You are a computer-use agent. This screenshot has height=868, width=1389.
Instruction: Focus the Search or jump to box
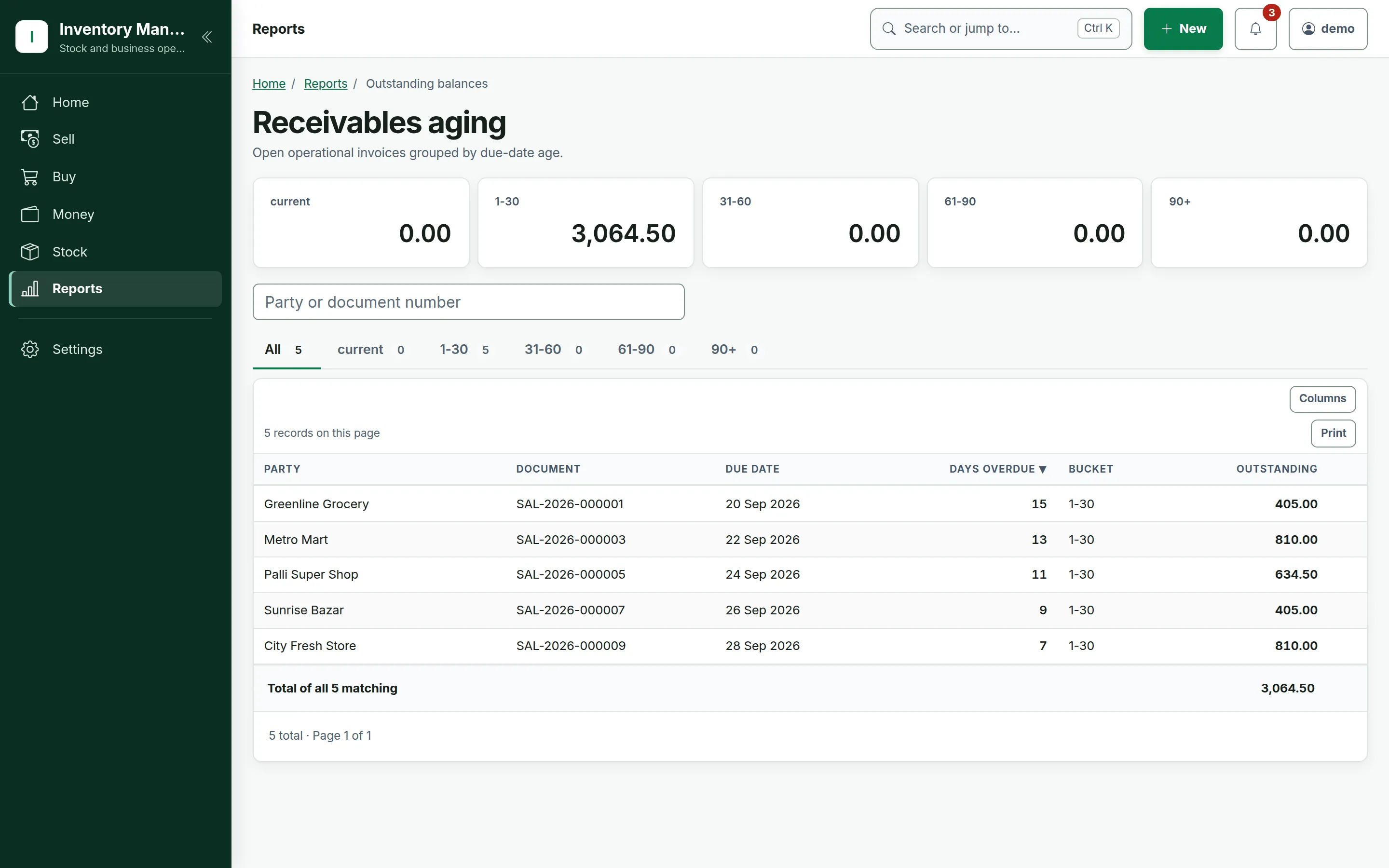tap(1000, 29)
